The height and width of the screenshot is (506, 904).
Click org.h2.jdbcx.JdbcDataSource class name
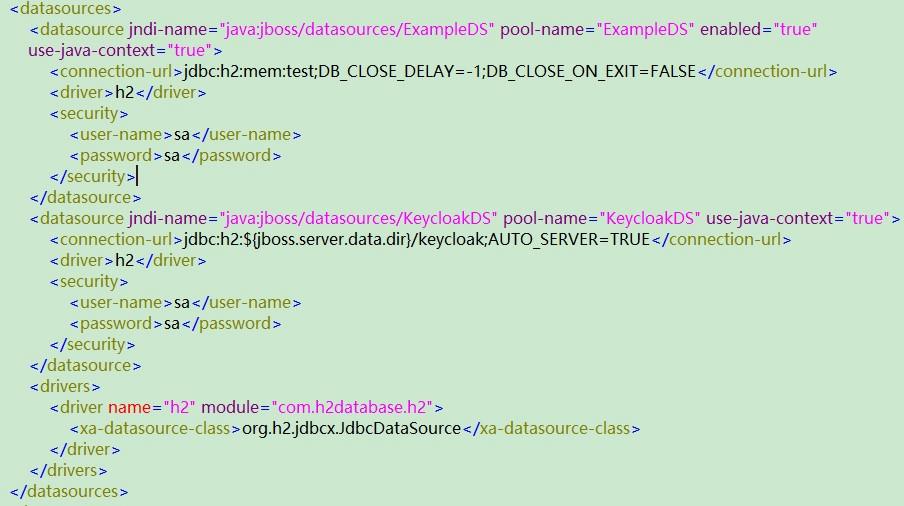coord(352,429)
